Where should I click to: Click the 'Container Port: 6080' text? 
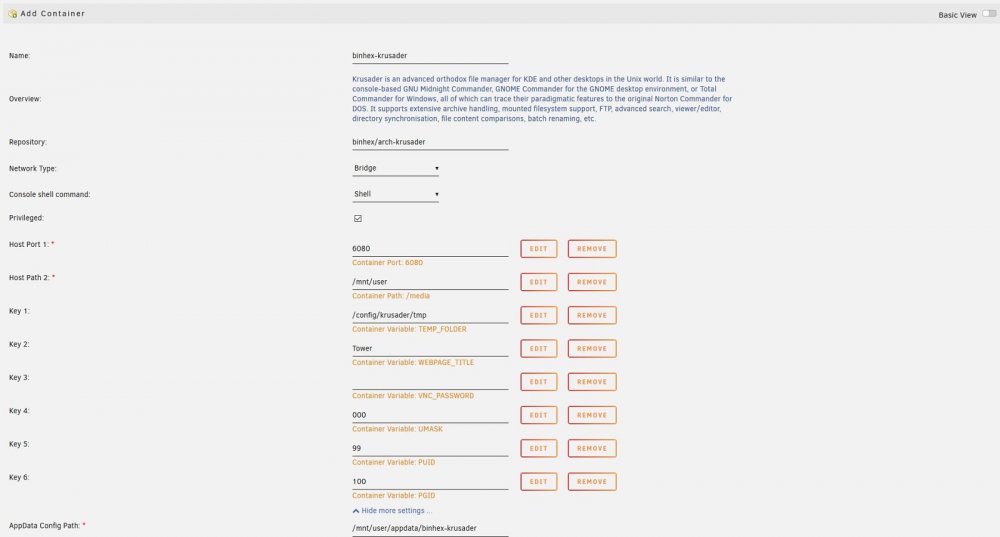click(387, 263)
